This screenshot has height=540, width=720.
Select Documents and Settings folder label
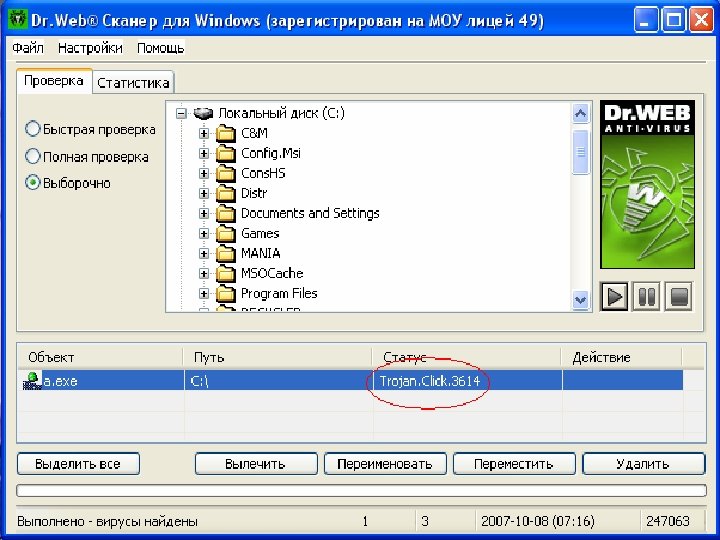tap(310, 214)
